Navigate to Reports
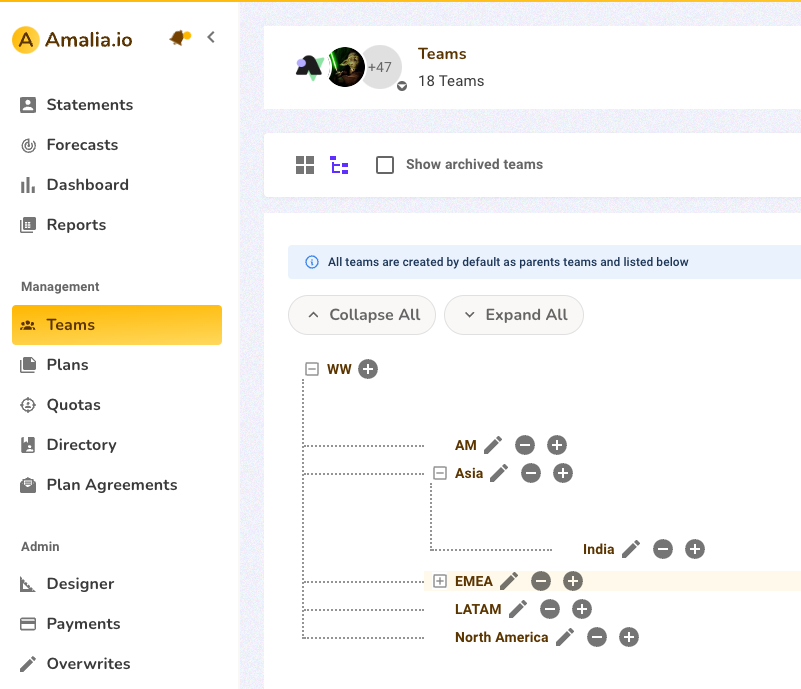 (117, 225)
